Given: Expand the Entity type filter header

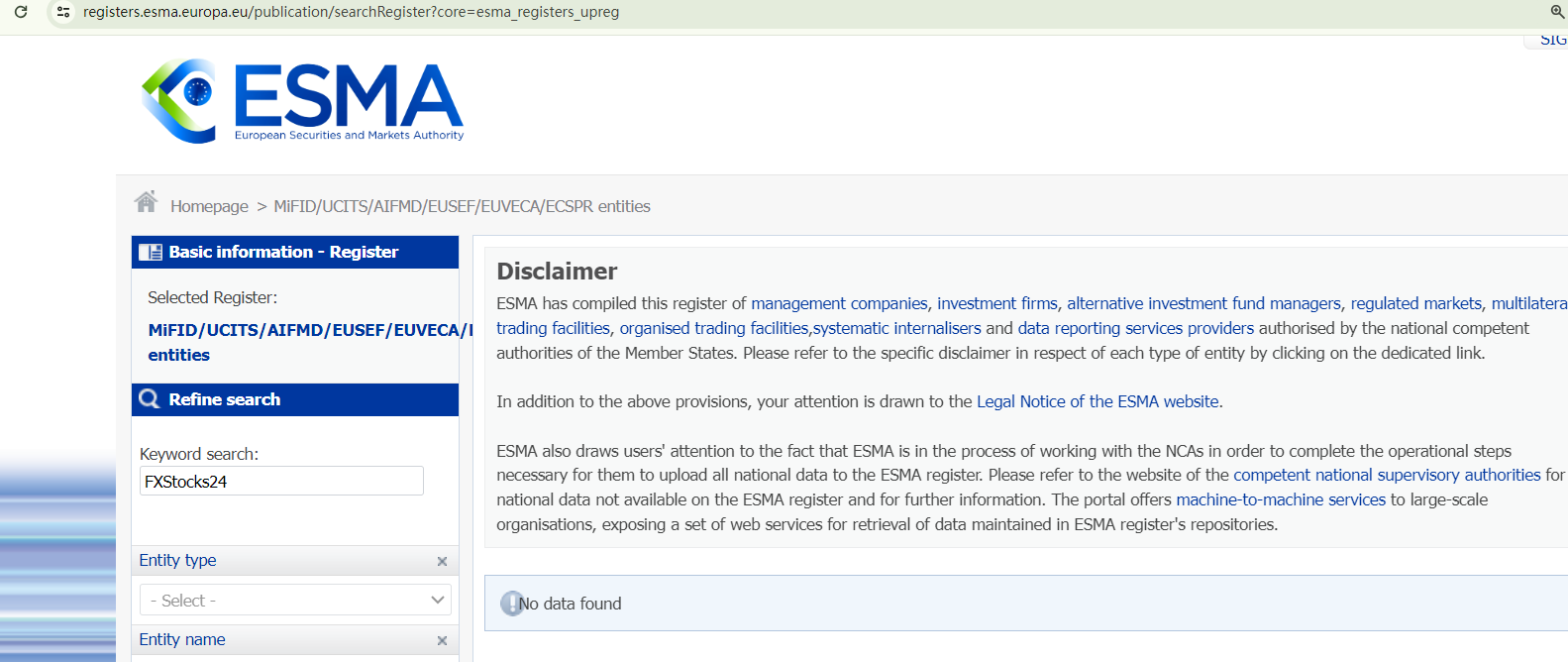Looking at the screenshot, I should coord(178,561).
